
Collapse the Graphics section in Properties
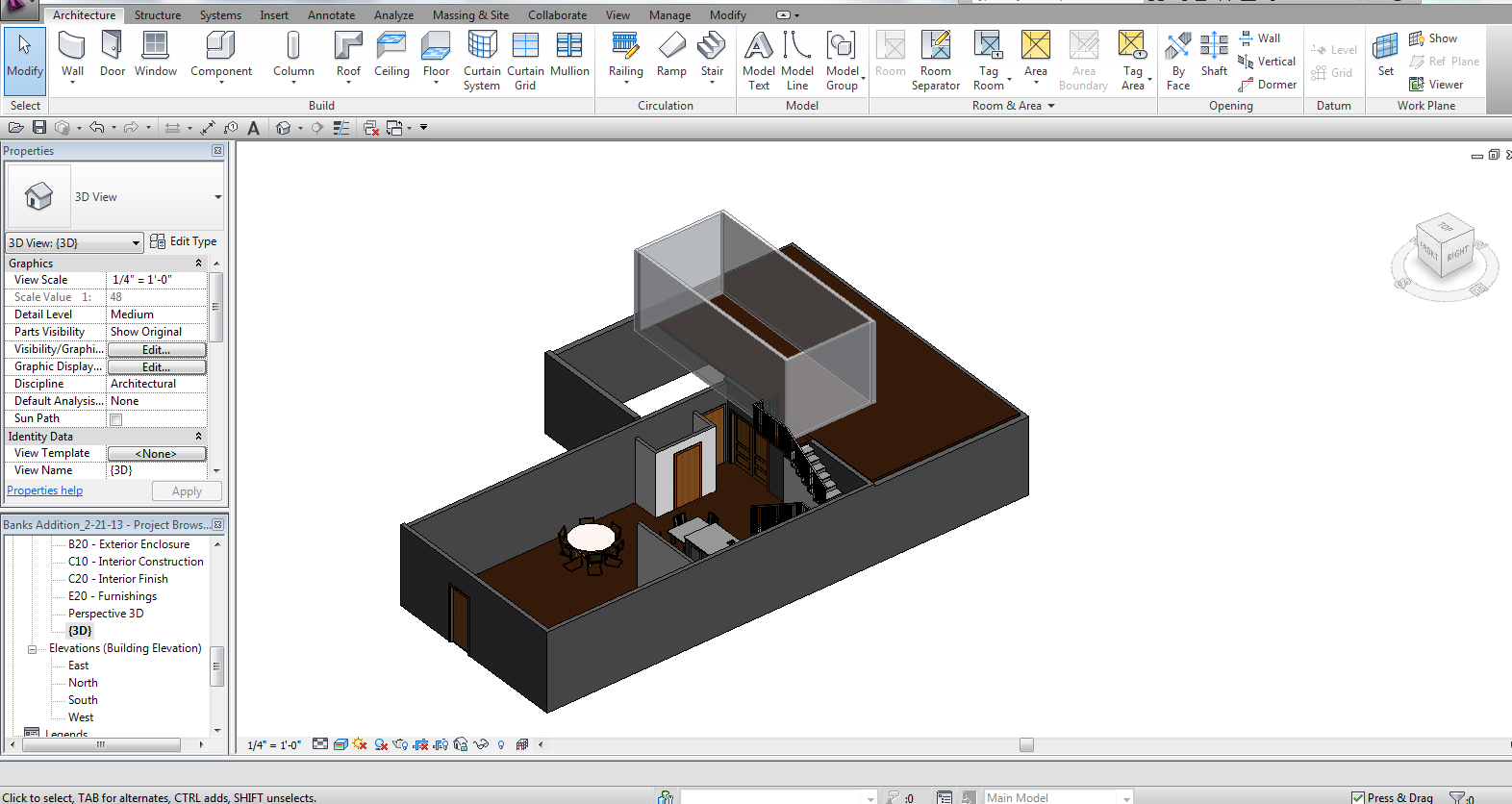pos(199,264)
